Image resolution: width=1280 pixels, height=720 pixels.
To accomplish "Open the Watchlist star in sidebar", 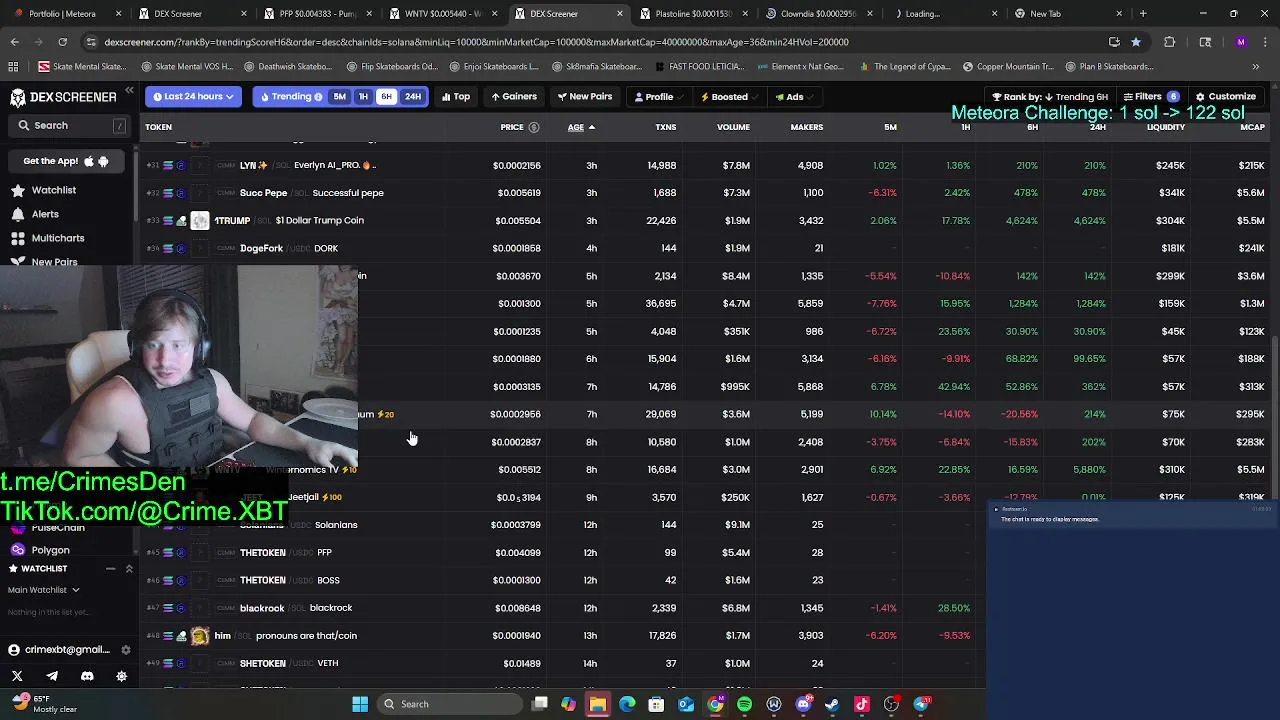I will tap(18, 190).
